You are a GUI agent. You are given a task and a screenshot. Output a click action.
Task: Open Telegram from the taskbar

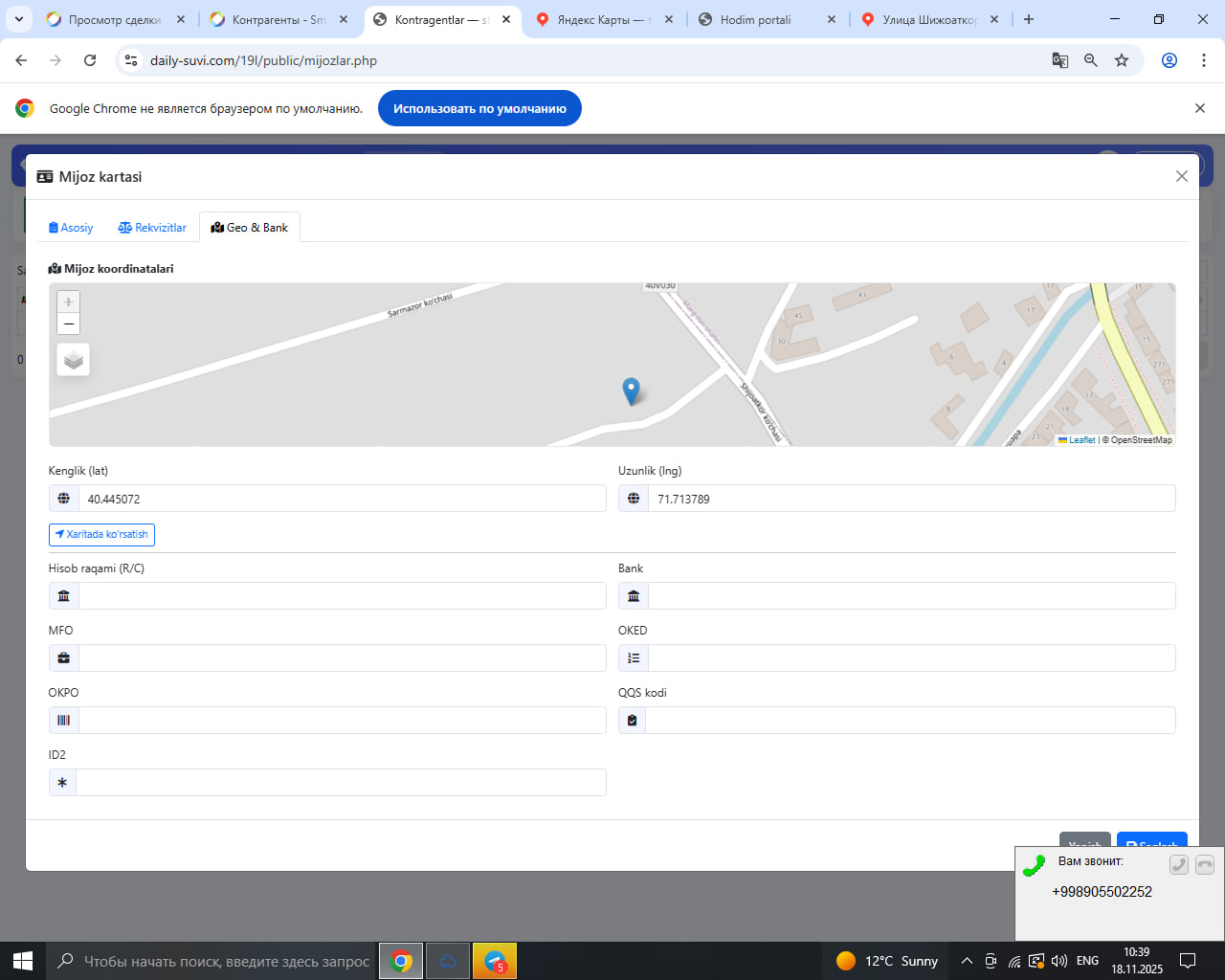495,961
